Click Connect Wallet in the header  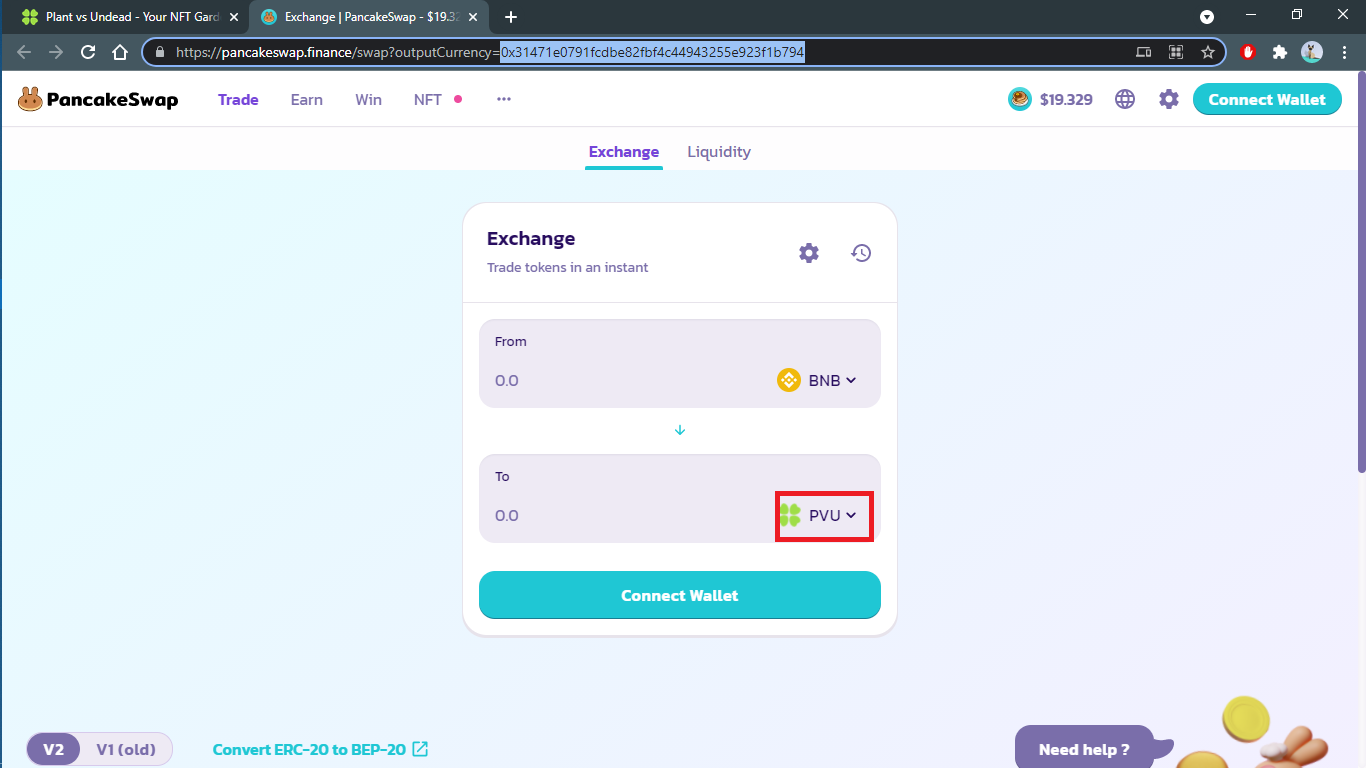coord(1267,99)
